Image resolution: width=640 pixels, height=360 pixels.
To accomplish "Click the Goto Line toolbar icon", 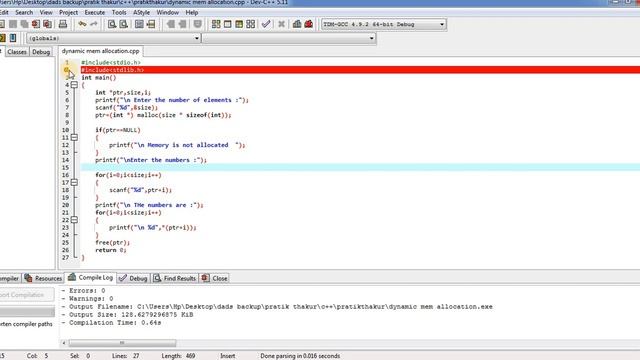I will [151, 24].
